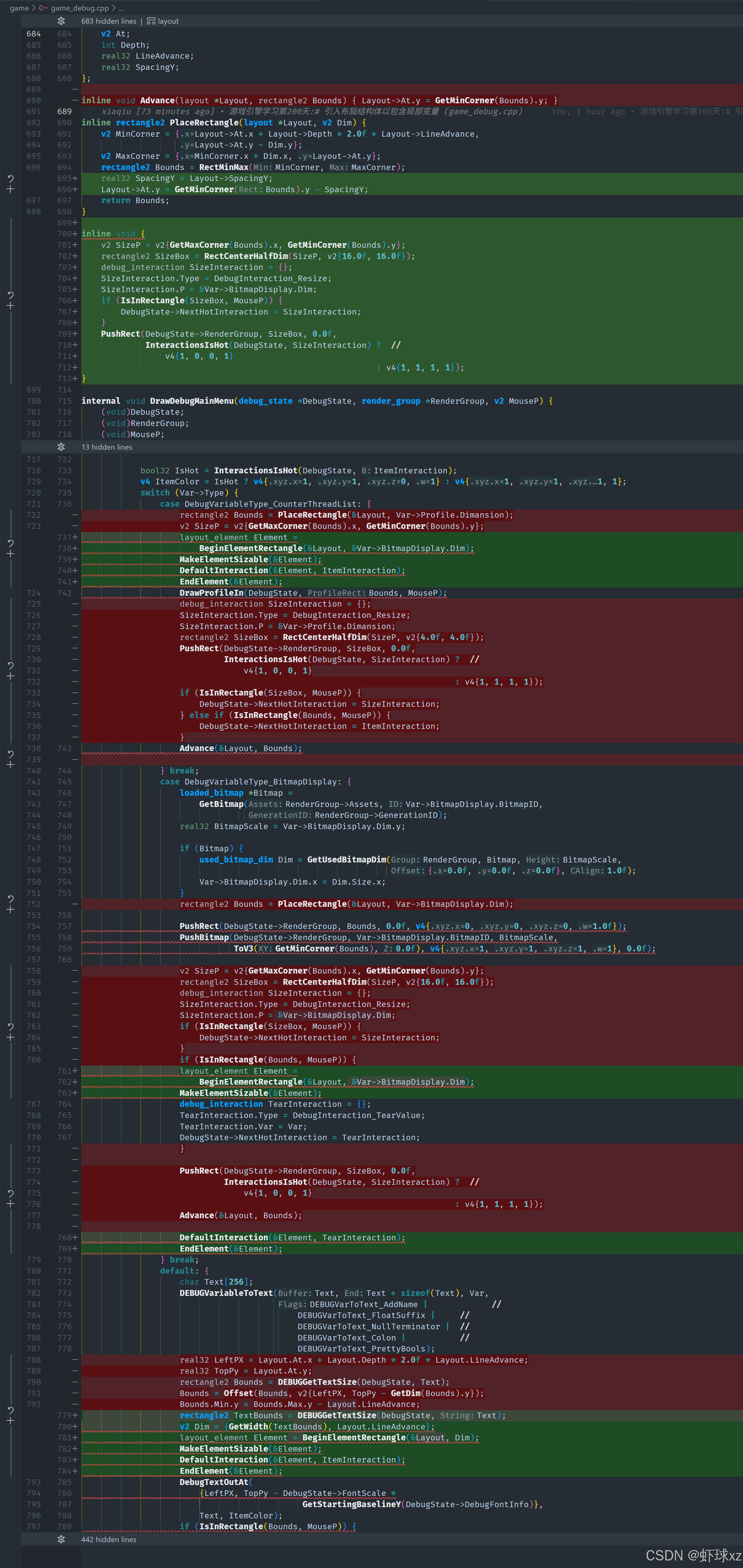Expand the 683 hidden lines fold icon
The width and height of the screenshot is (743, 1568).
coord(61,21)
